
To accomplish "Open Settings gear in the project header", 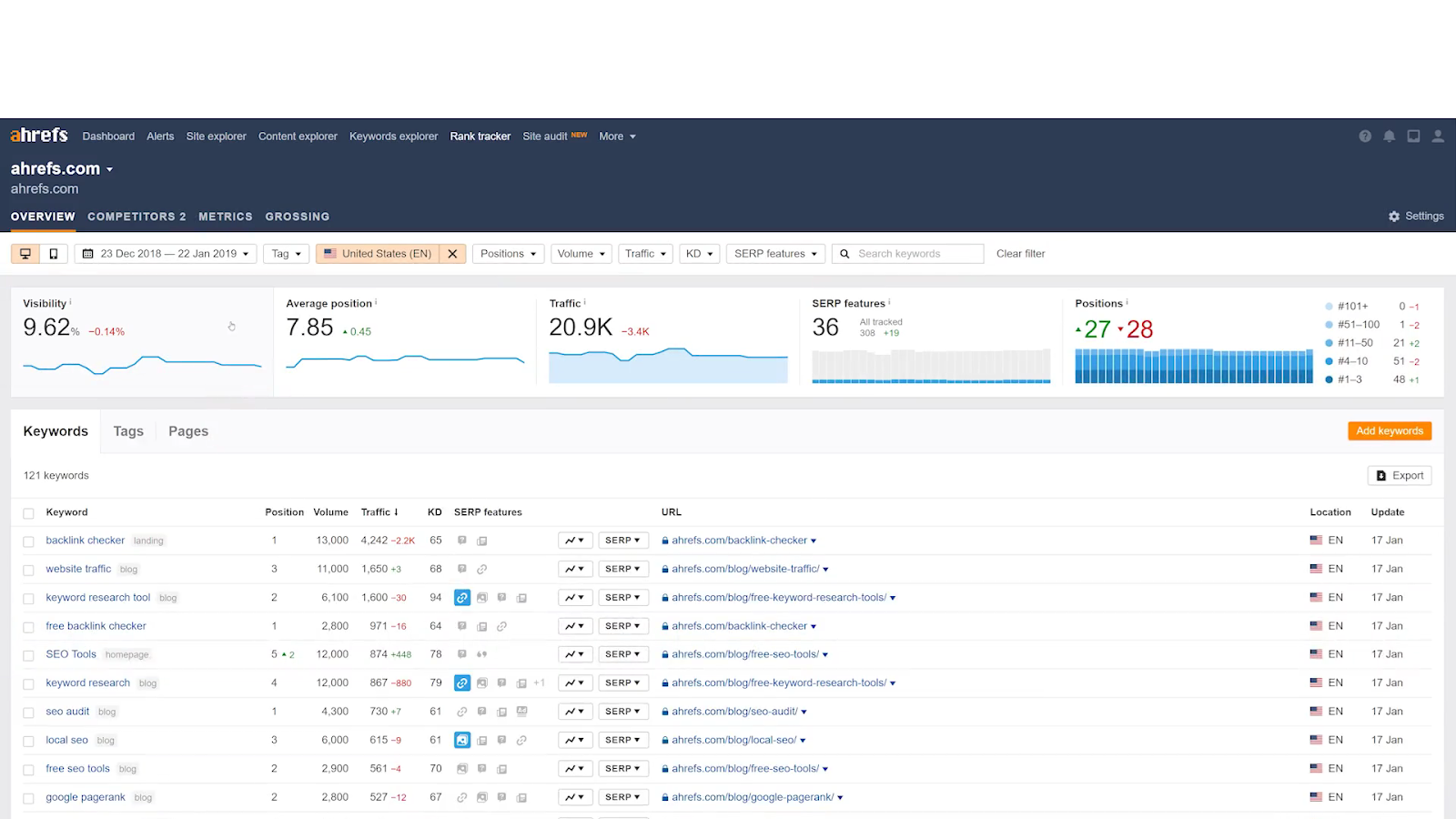I will [1416, 217].
